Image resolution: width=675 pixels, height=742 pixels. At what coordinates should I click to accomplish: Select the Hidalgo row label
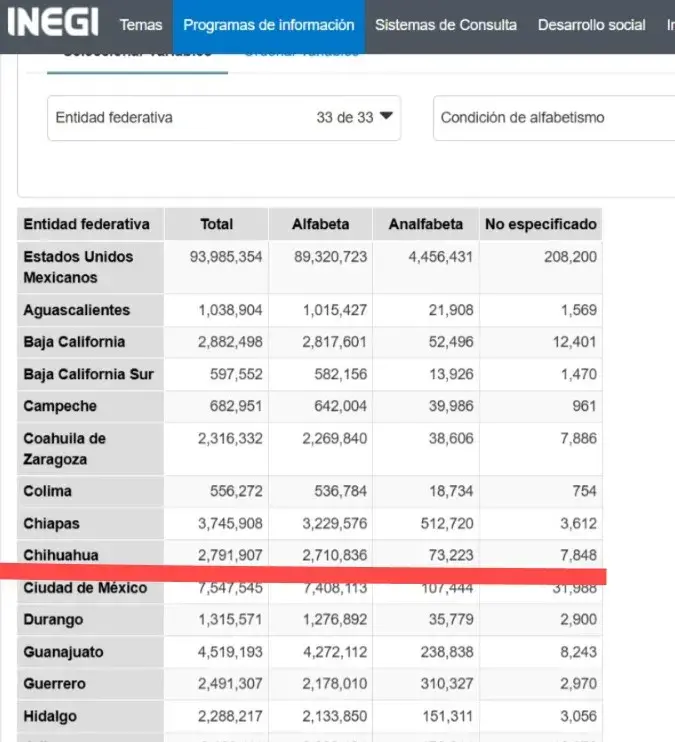49,716
